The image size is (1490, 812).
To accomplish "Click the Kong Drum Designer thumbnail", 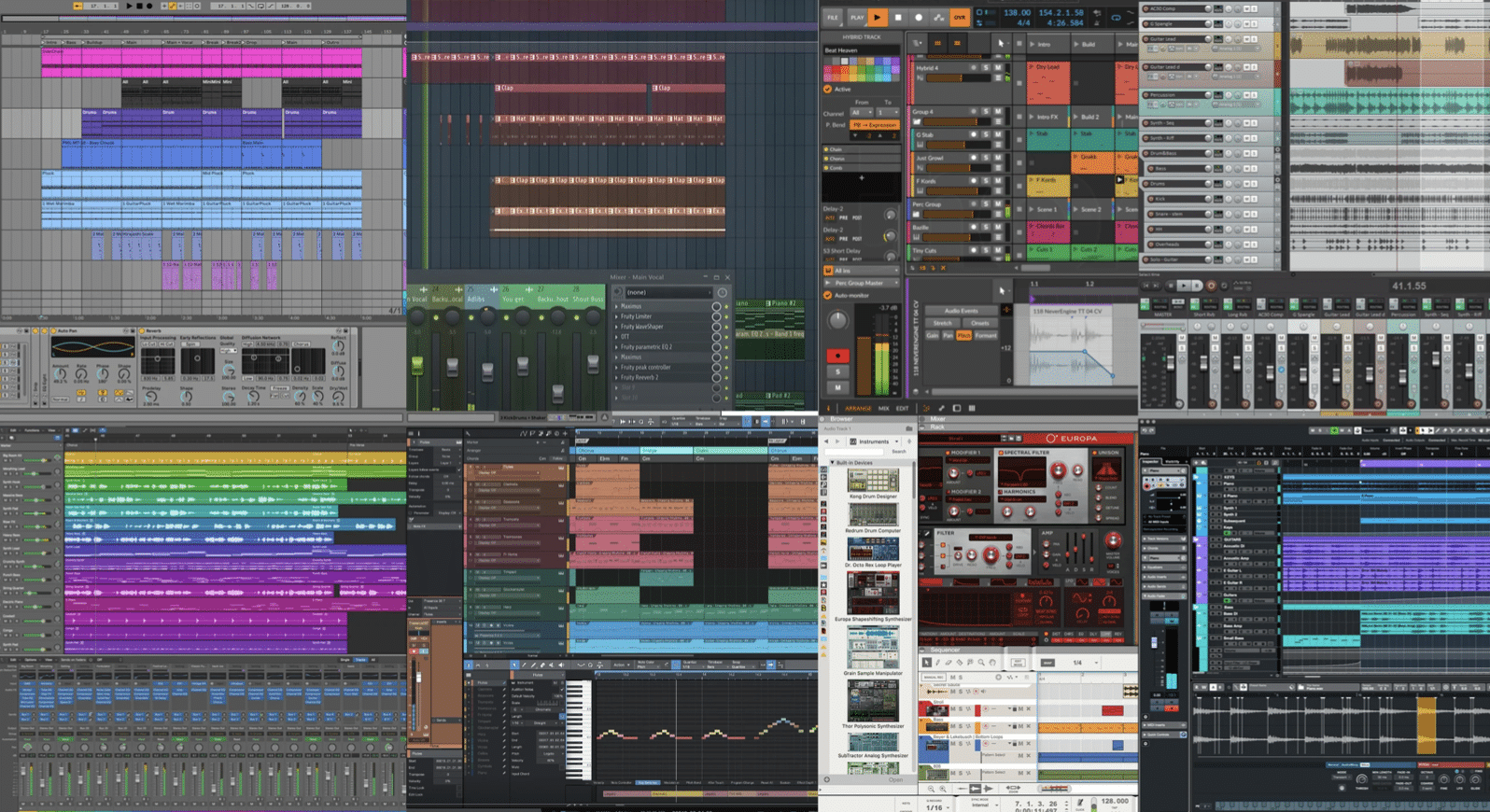I will pos(873,480).
